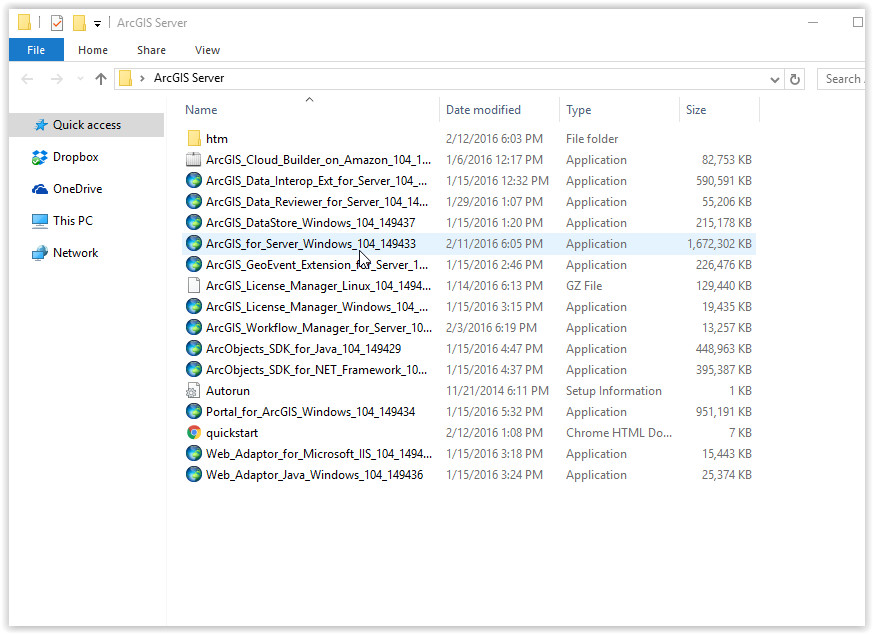
Task: Open the recent locations dropdown arrow
Action: [x=80, y=79]
